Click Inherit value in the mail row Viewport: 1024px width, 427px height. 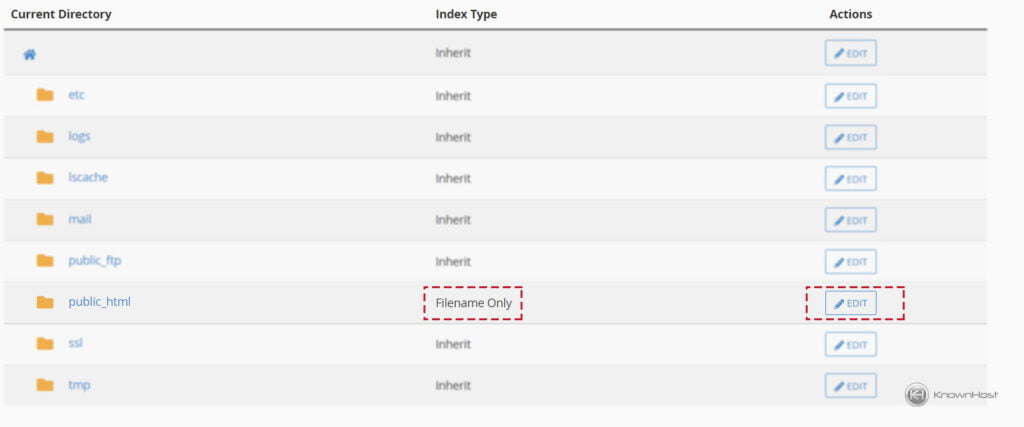(x=453, y=220)
